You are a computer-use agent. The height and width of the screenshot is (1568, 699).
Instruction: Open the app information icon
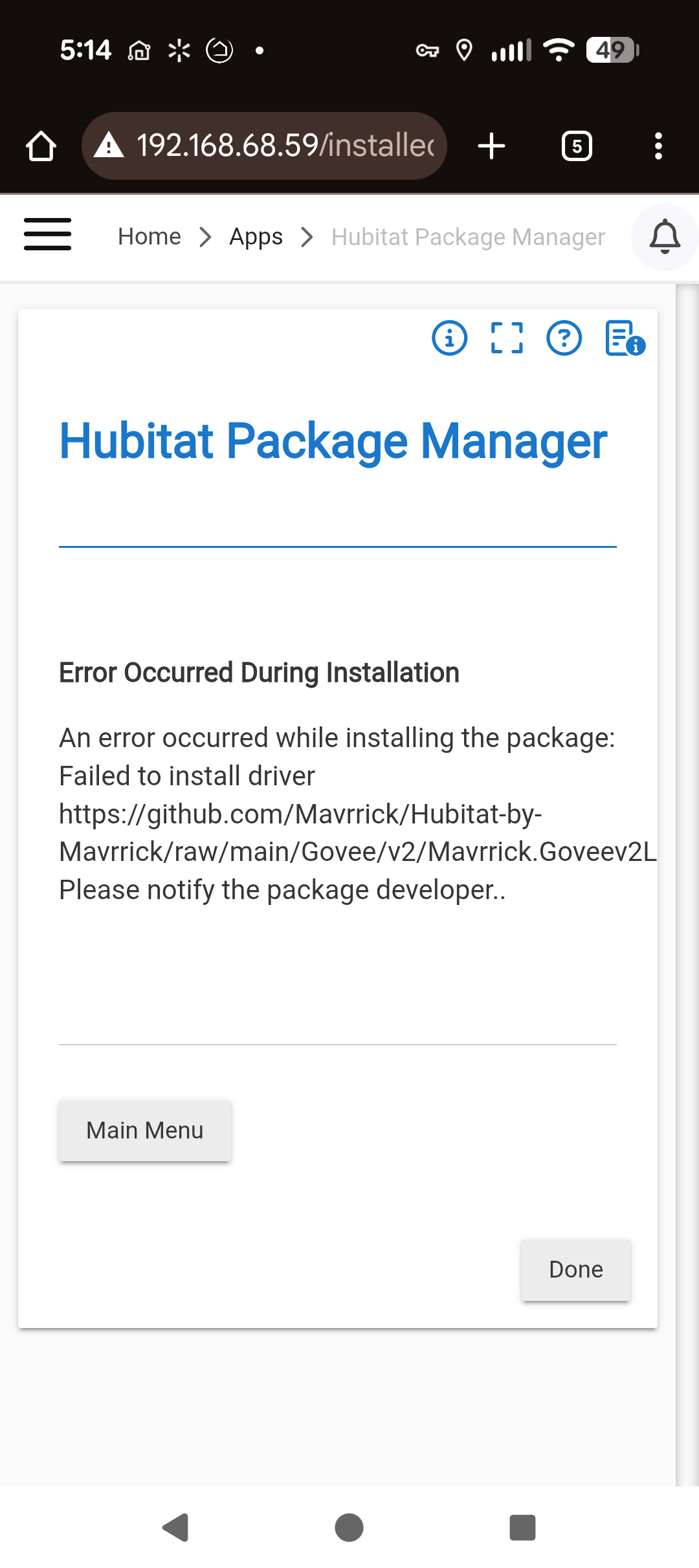[449, 338]
